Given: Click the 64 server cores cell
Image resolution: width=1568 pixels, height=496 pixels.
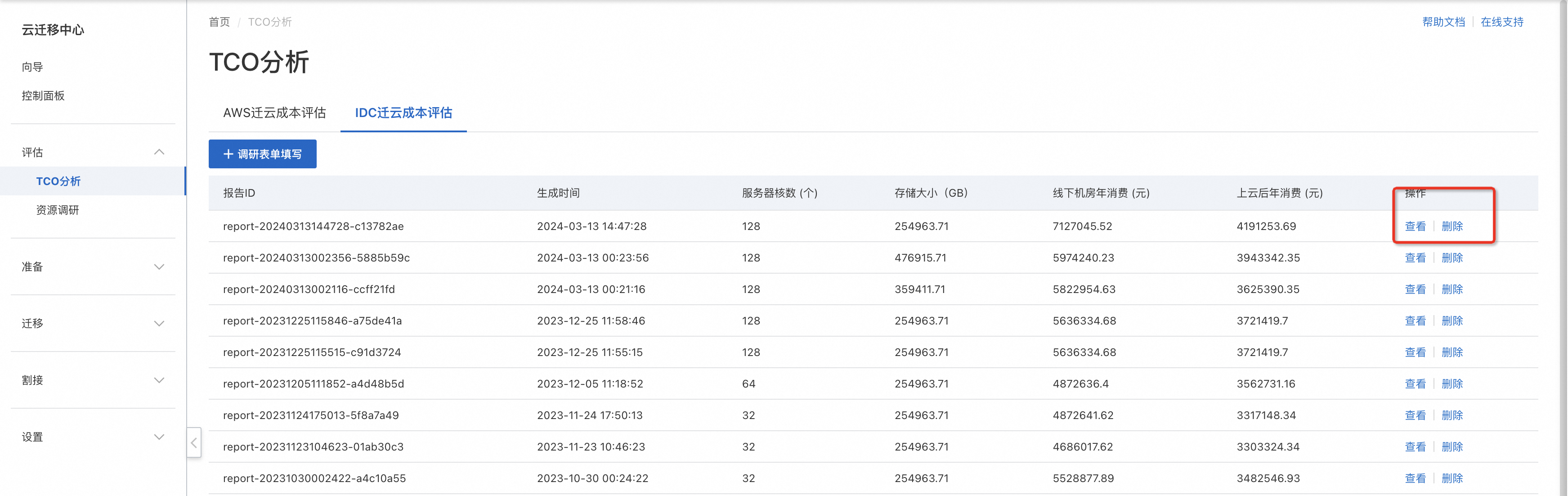Looking at the screenshot, I should [749, 384].
